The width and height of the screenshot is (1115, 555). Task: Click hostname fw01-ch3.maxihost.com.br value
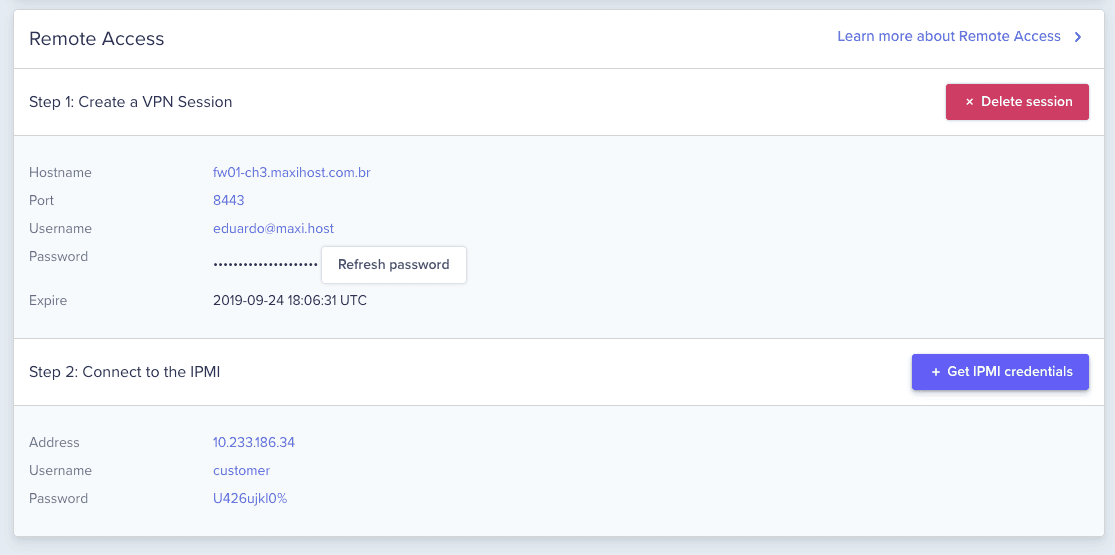[x=292, y=173]
